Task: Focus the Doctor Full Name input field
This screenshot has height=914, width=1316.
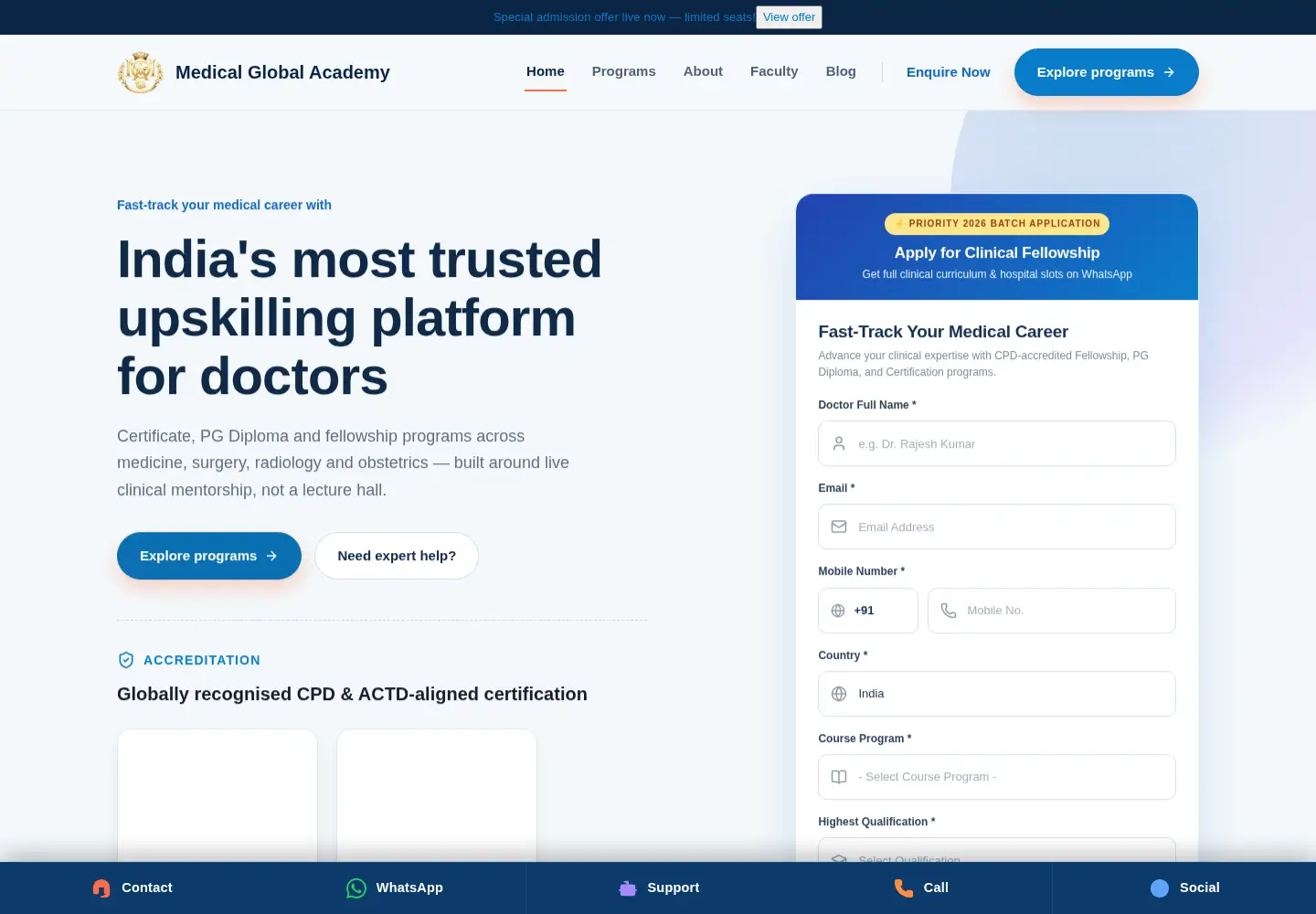Action: point(997,443)
